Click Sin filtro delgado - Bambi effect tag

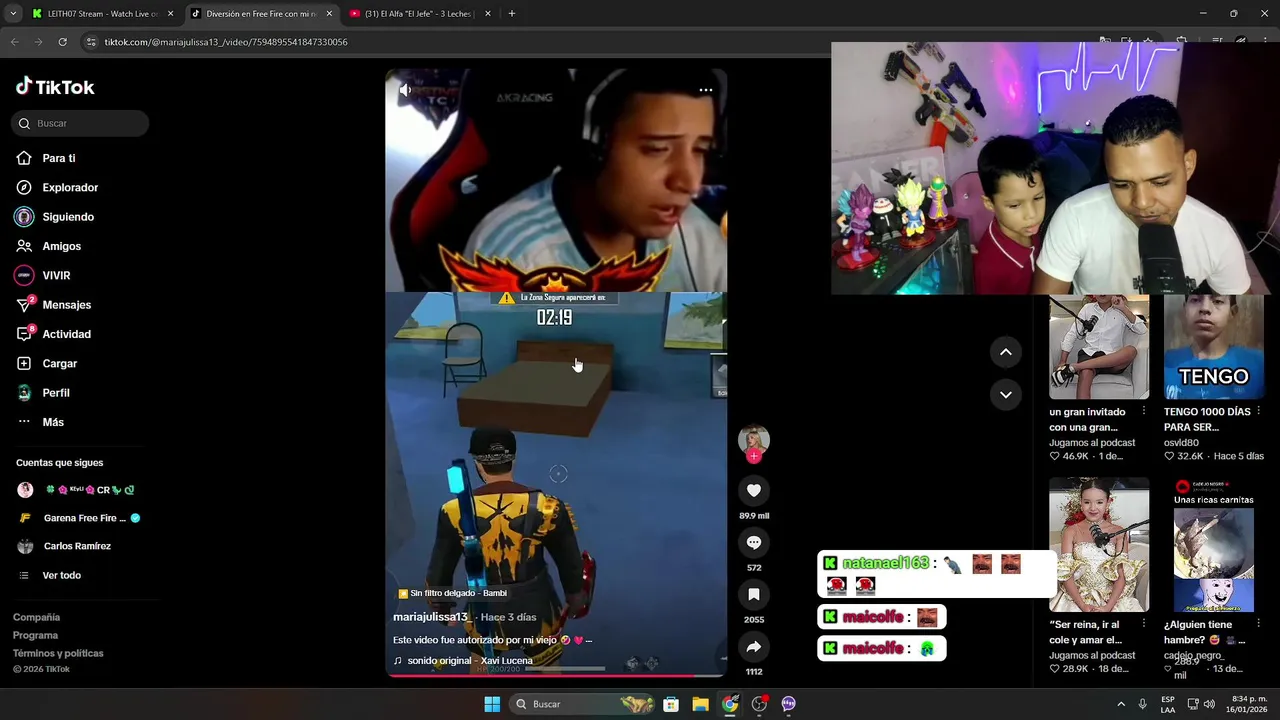[x=452, y=593]
